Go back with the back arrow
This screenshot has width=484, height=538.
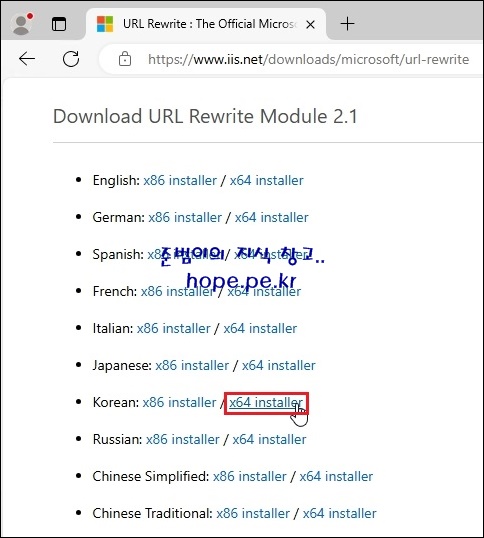[x=27, y=59]
